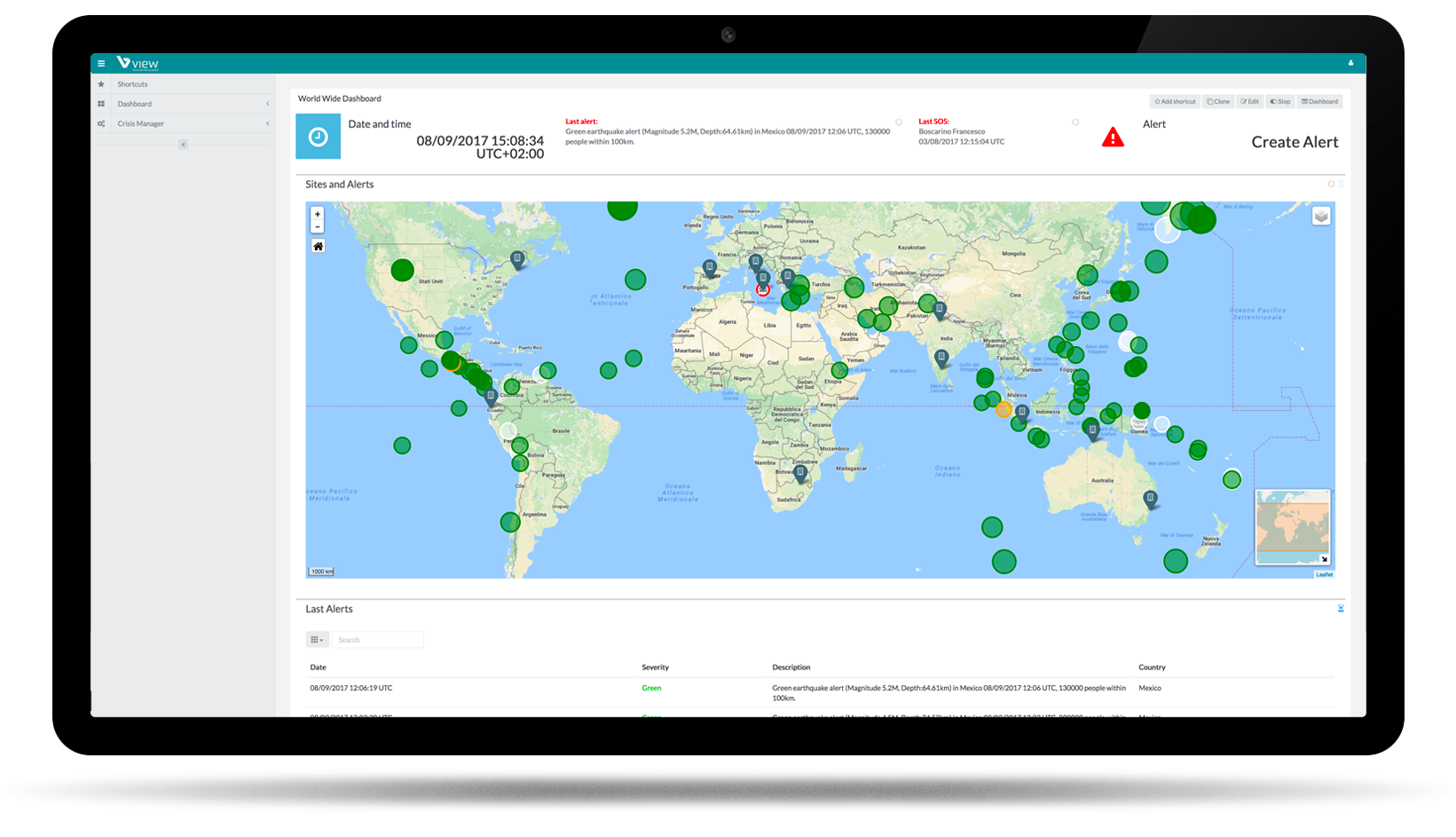Click the Add shortcut button
1456x837 pixels.
[1175, 102]
